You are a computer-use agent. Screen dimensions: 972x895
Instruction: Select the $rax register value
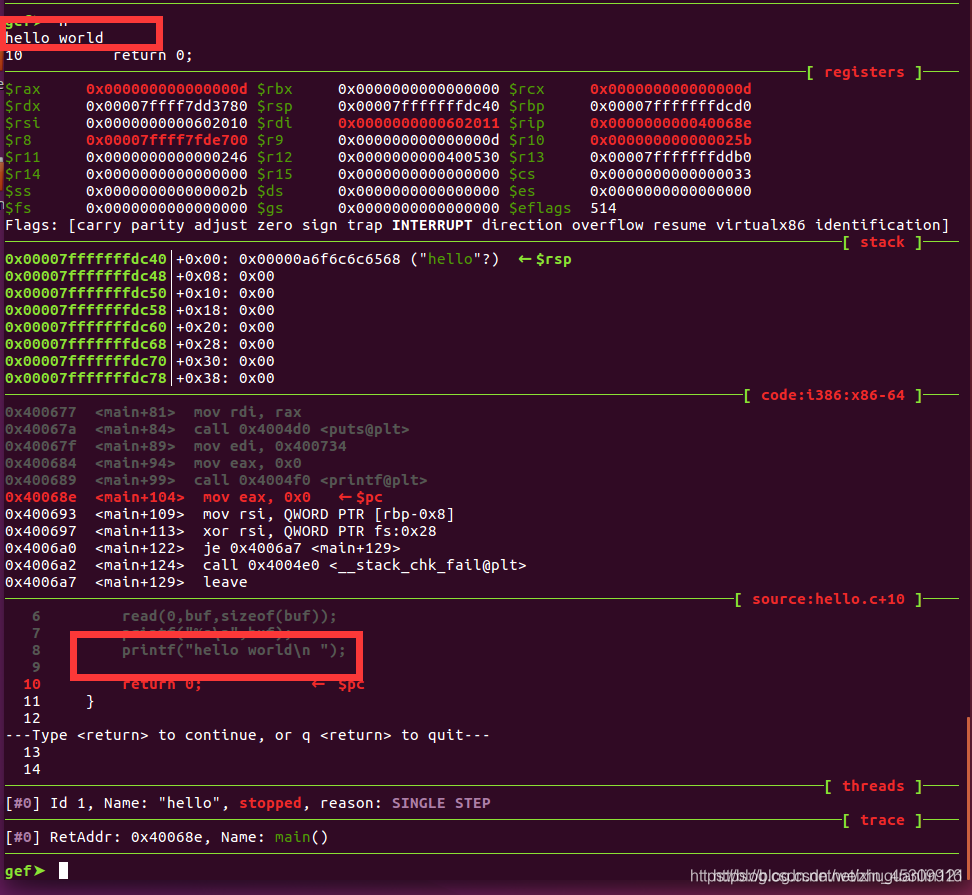pos(167,89)
